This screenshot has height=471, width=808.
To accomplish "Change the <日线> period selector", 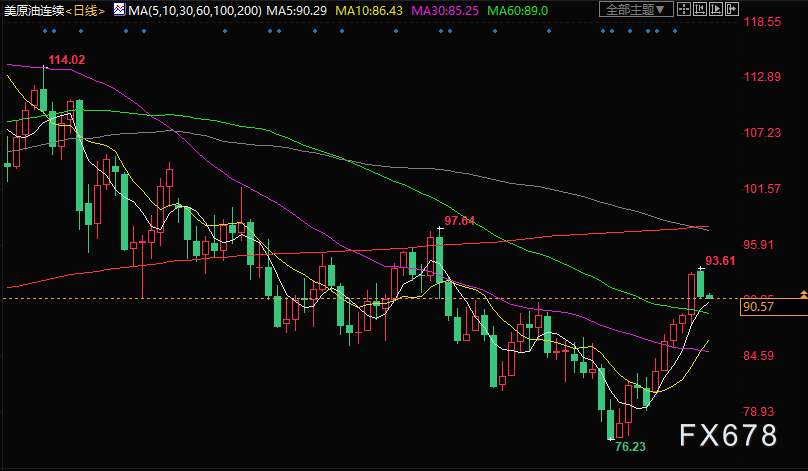I will (x=86, y=11).
